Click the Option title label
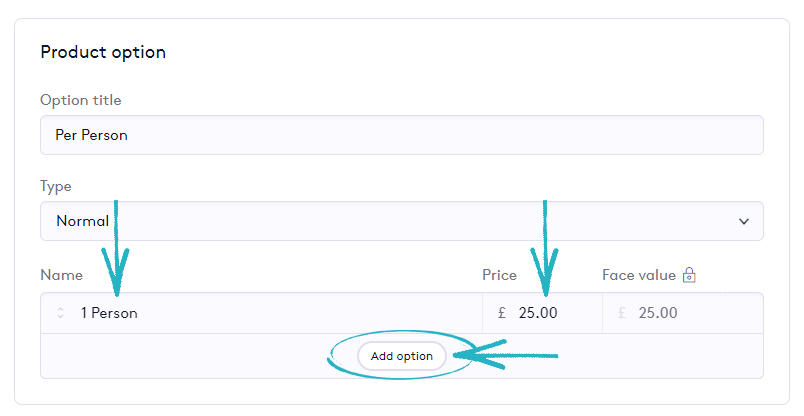The image size is (804, 416). (x=81, y=100)
